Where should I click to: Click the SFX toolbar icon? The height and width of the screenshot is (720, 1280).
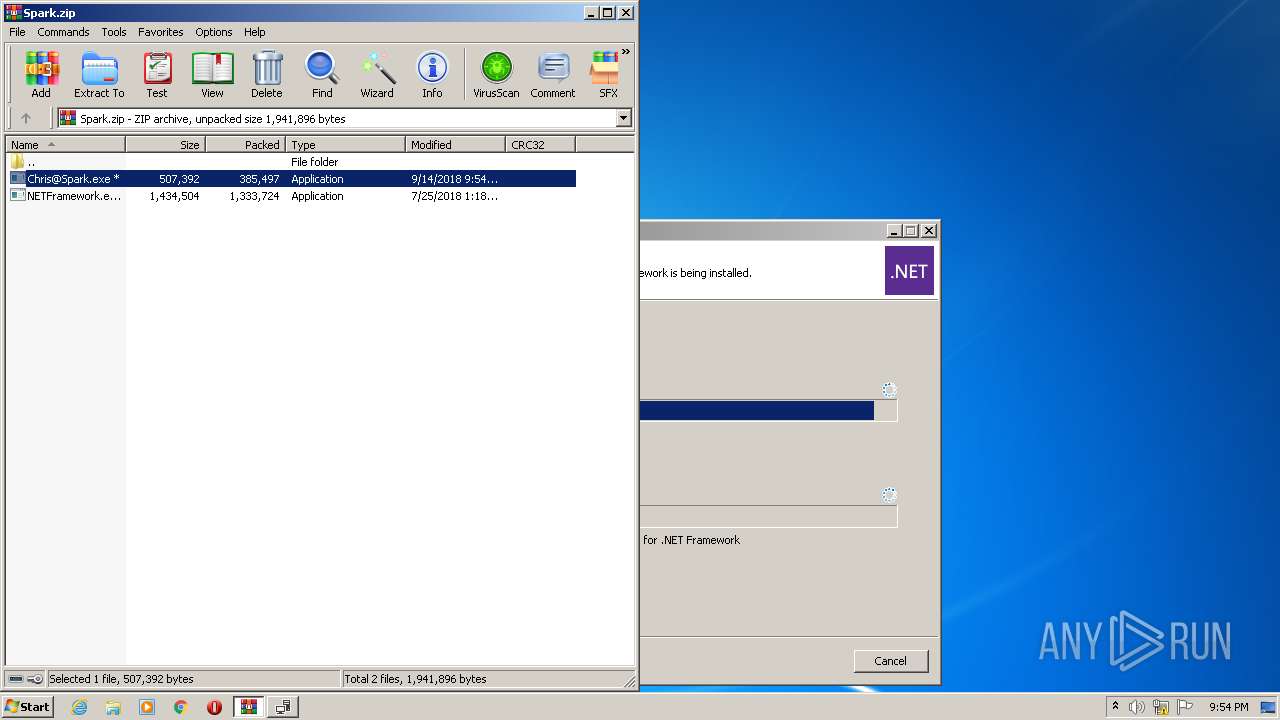tap(608, 75)
